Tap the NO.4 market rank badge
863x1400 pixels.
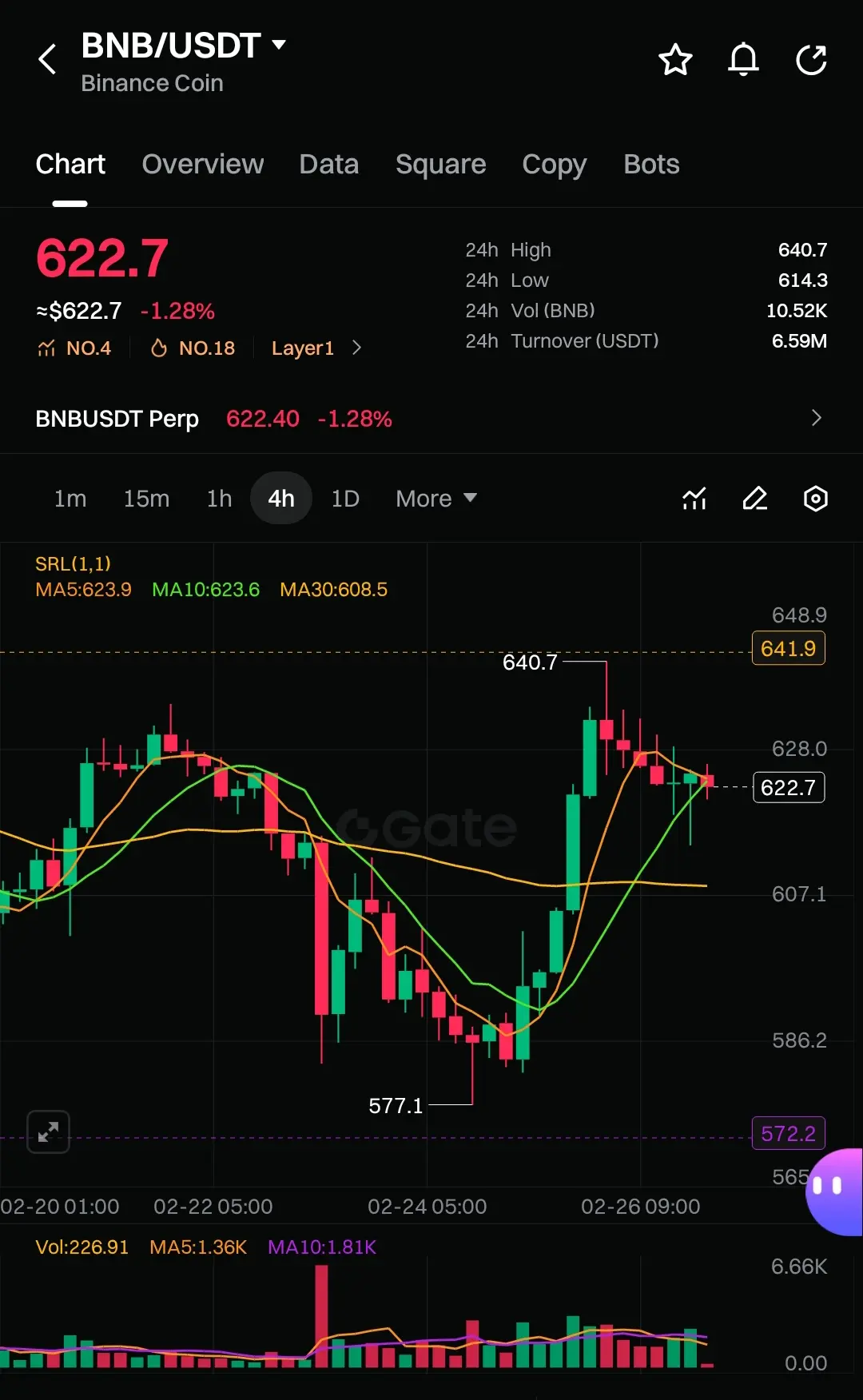(74, 348)
